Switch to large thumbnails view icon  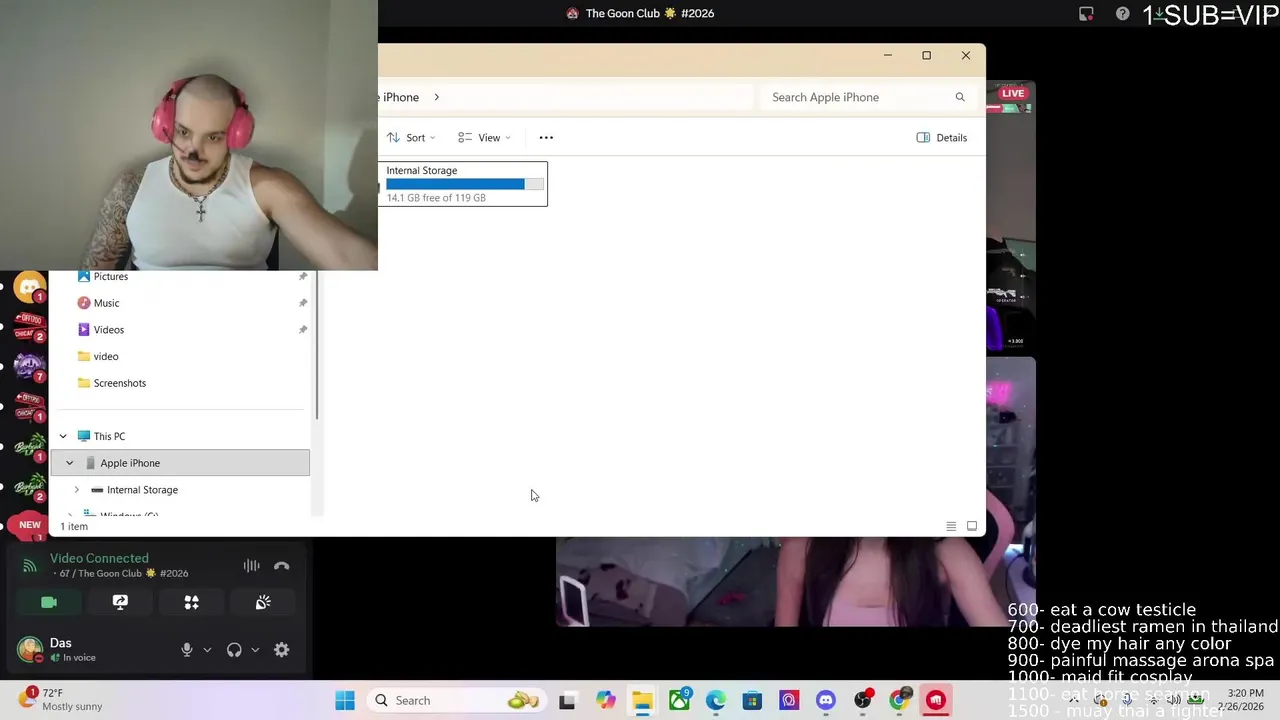click(x=972, y=526)
